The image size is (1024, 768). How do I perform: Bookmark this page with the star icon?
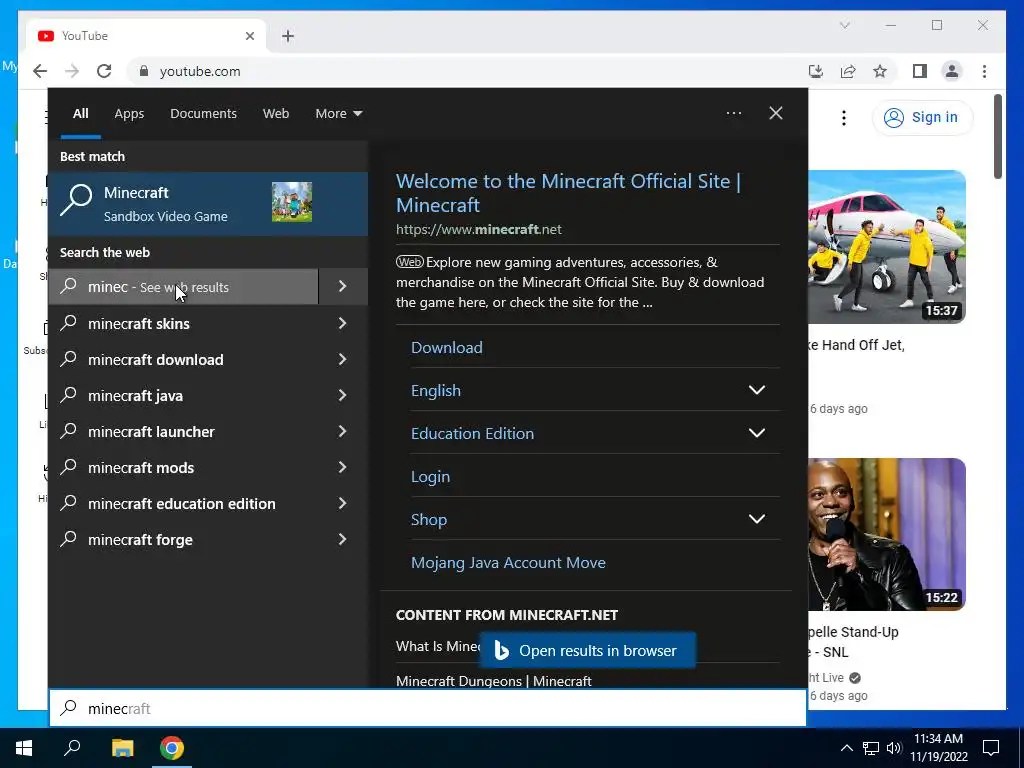[880, 71]
